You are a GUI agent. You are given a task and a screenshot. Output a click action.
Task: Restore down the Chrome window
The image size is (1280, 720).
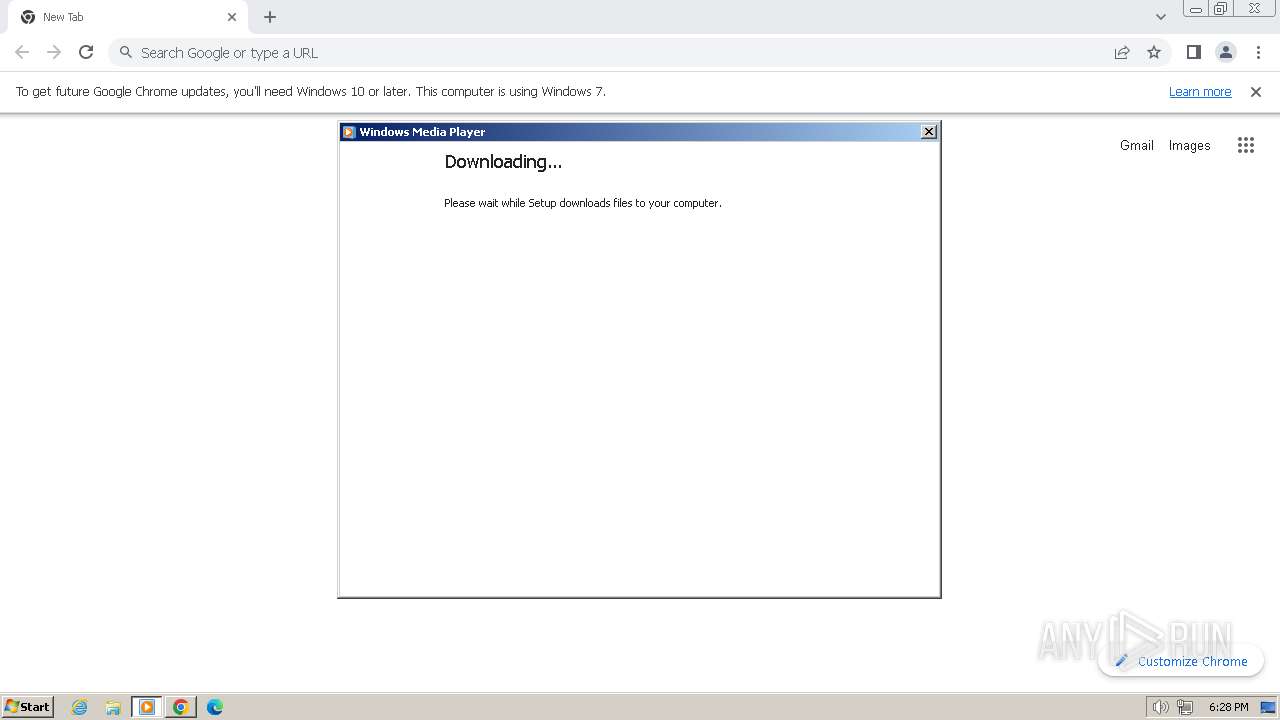1221,9
